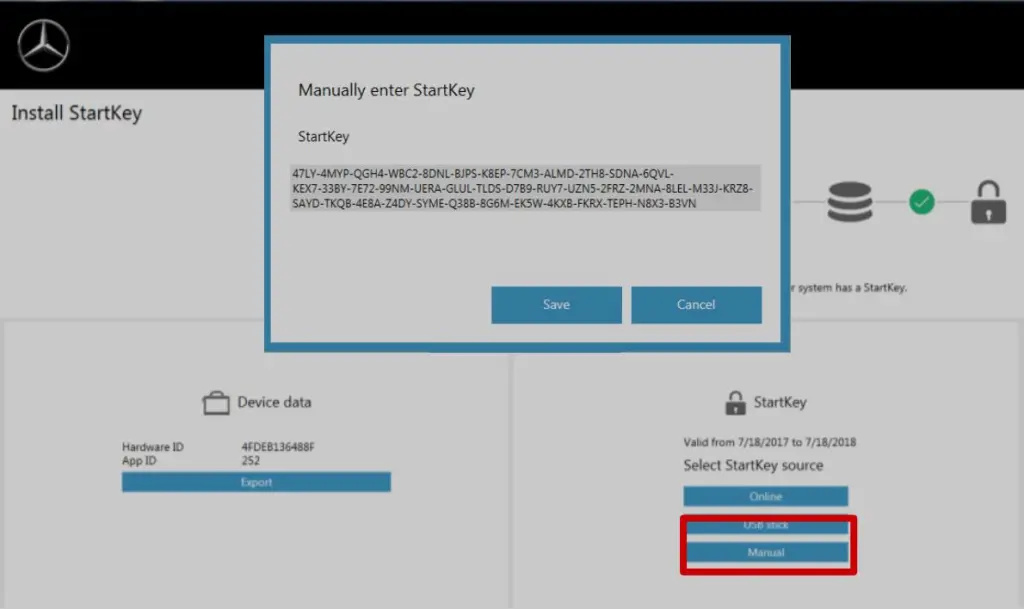Cancel the Manually enter StartKey dialog
This screenshot has height=609, width=1024.
point(696,305)
